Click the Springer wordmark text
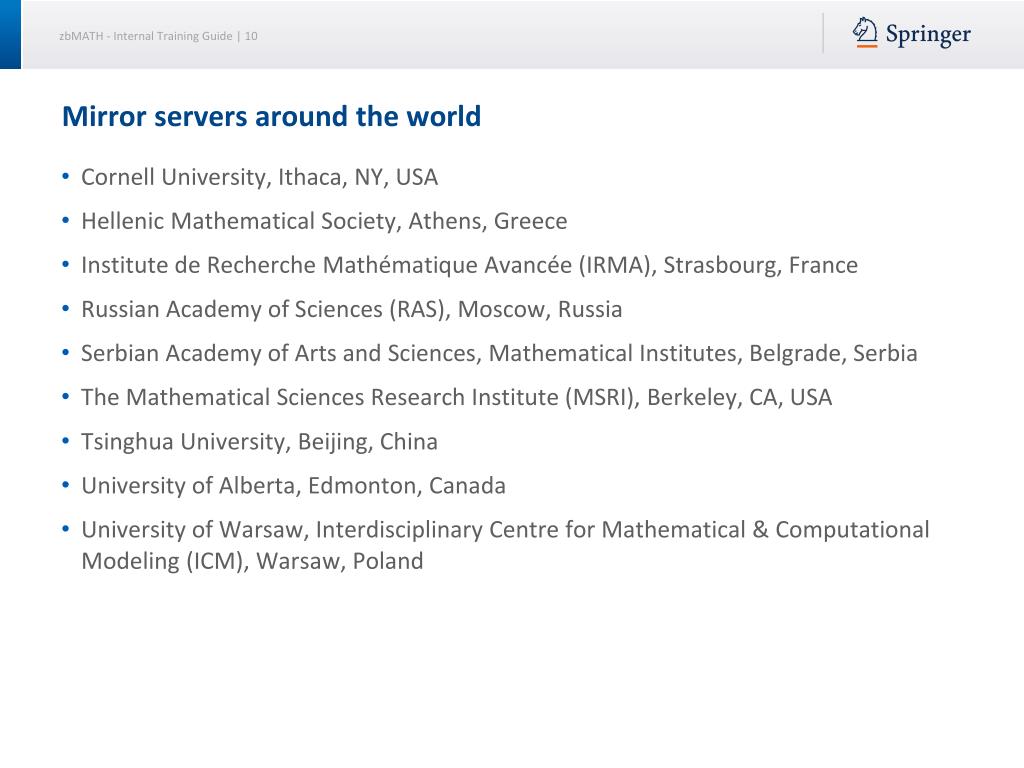Screen dimensions: 1024x768 928,35
